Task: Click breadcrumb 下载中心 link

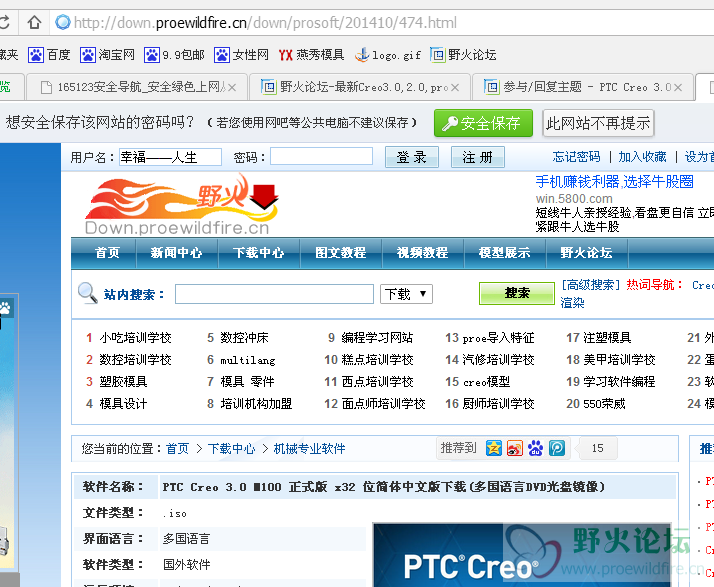Action: click(x=231, y=449)
